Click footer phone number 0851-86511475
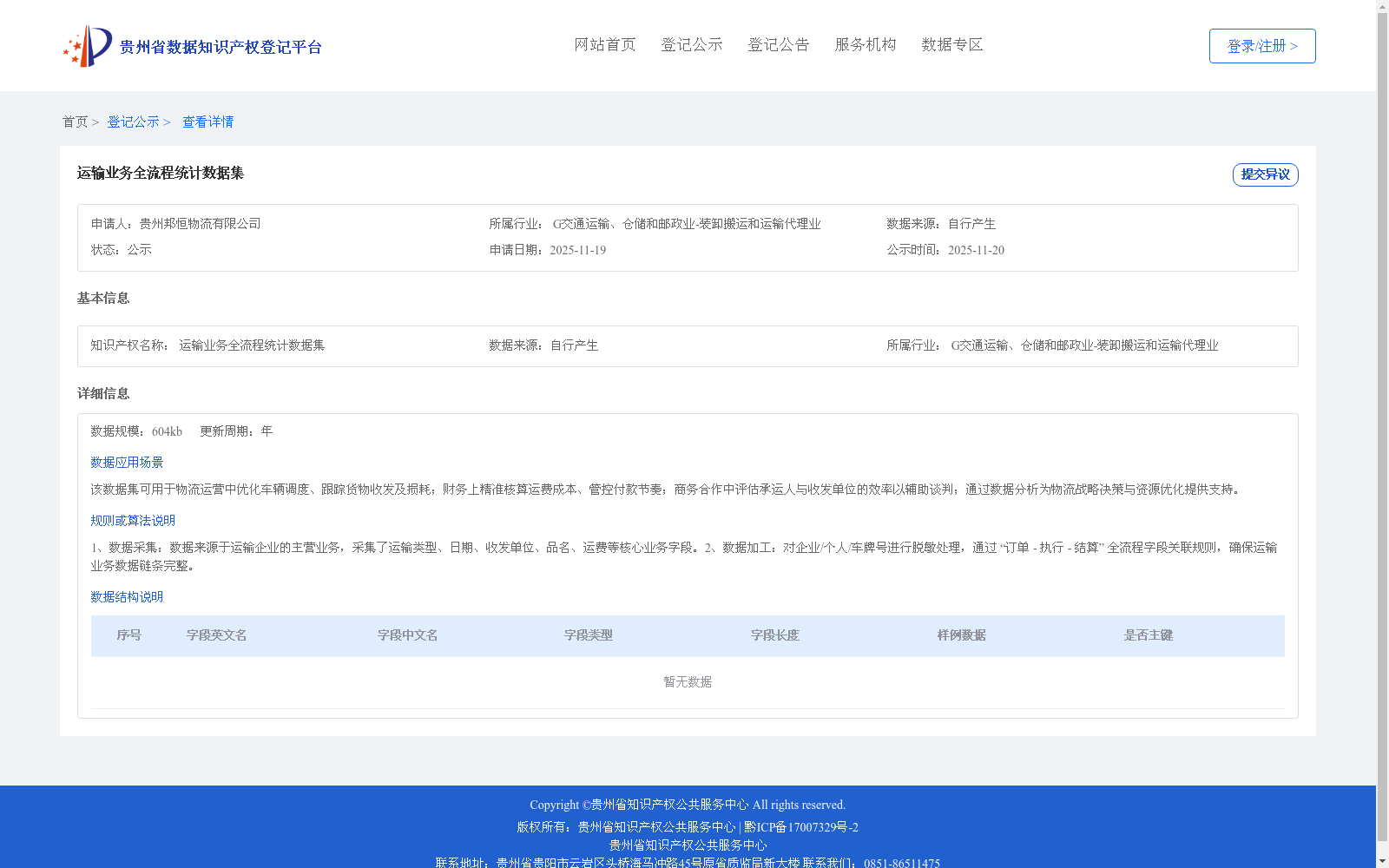The width and height of the screenshot is (1389, 868). pyautogui.click(x=902, y=863)
